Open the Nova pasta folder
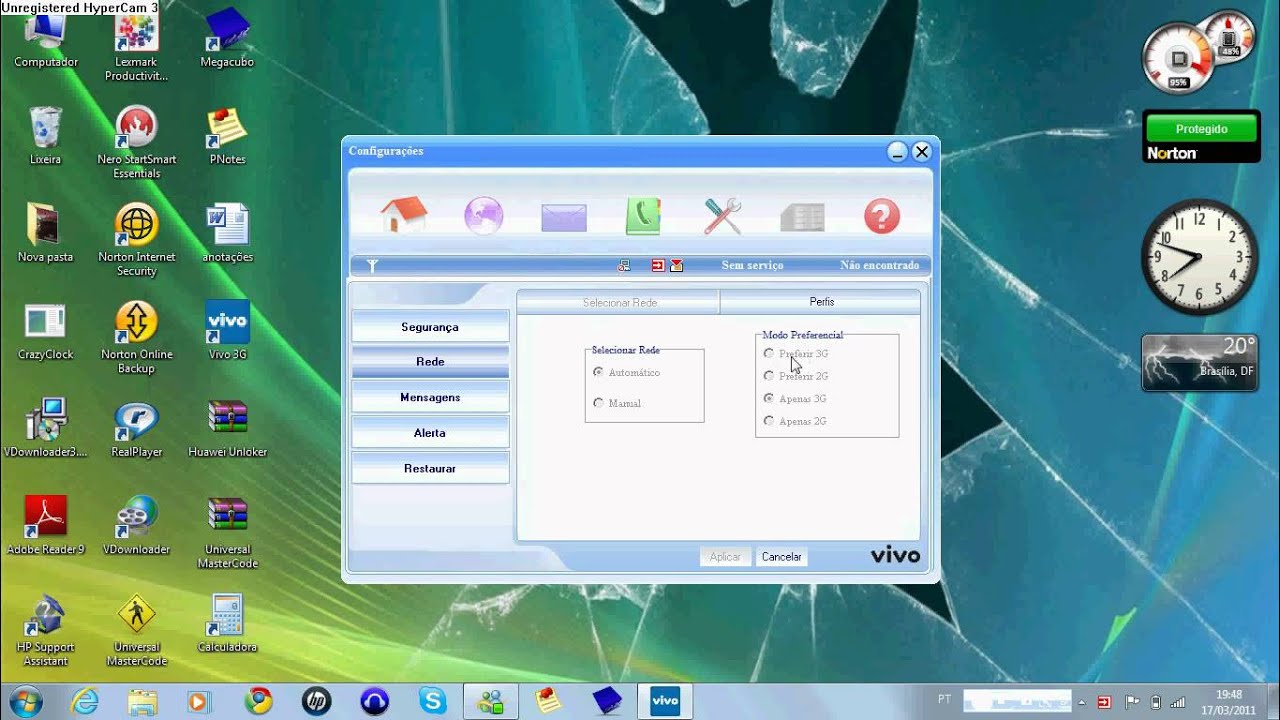1280x720 pixels. [x=46, y=233]
